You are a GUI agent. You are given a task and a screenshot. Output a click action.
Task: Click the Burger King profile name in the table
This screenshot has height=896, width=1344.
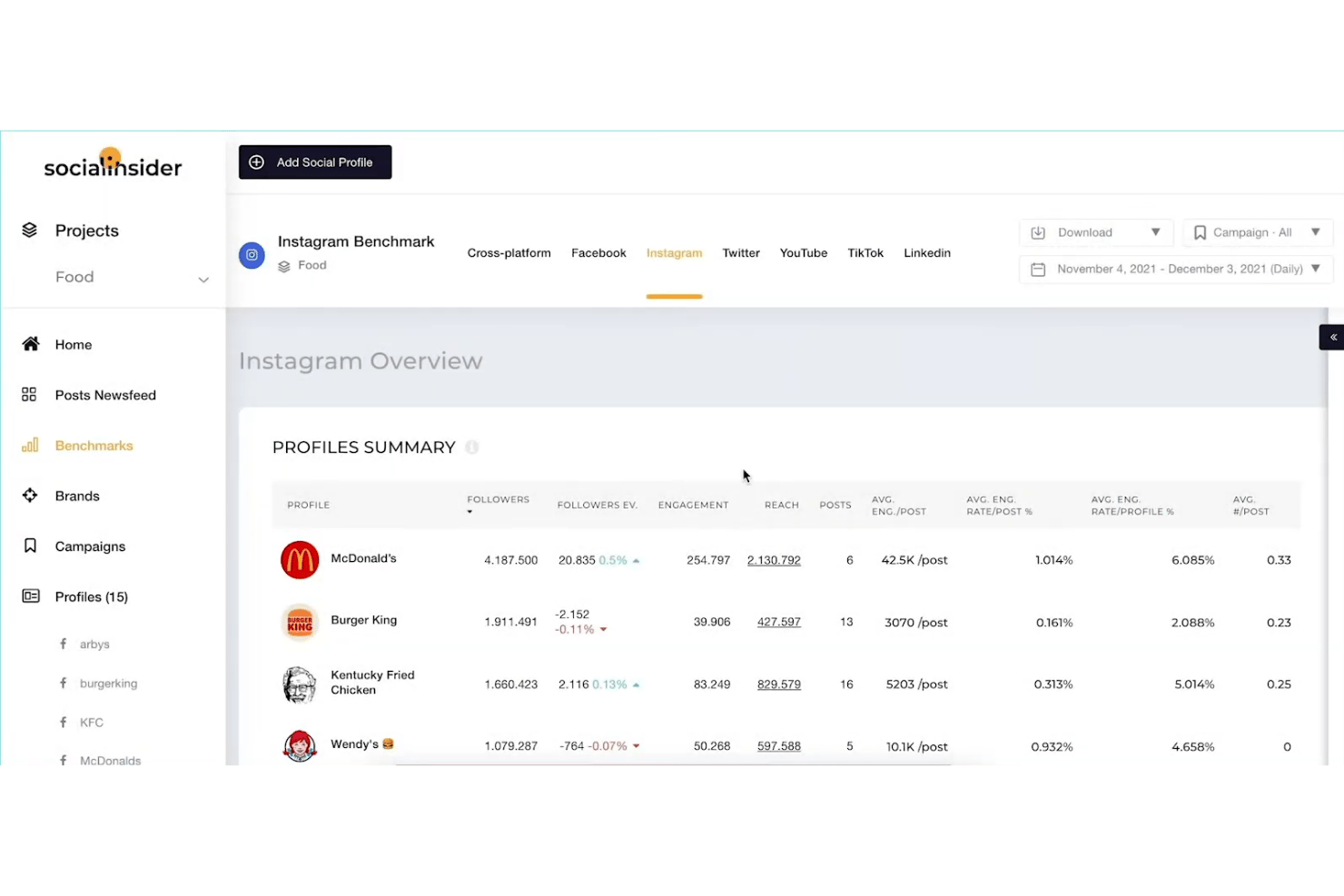coord(363,620)
